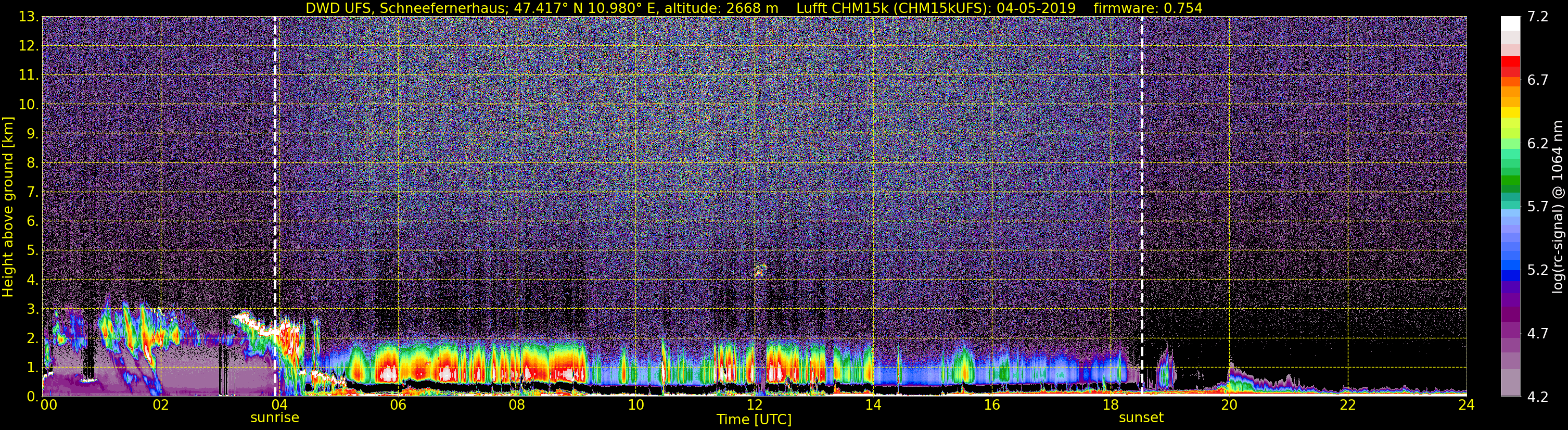Click the time axis tick '08'
Screen dimensions: 1568x430
(x=517, y=405)
